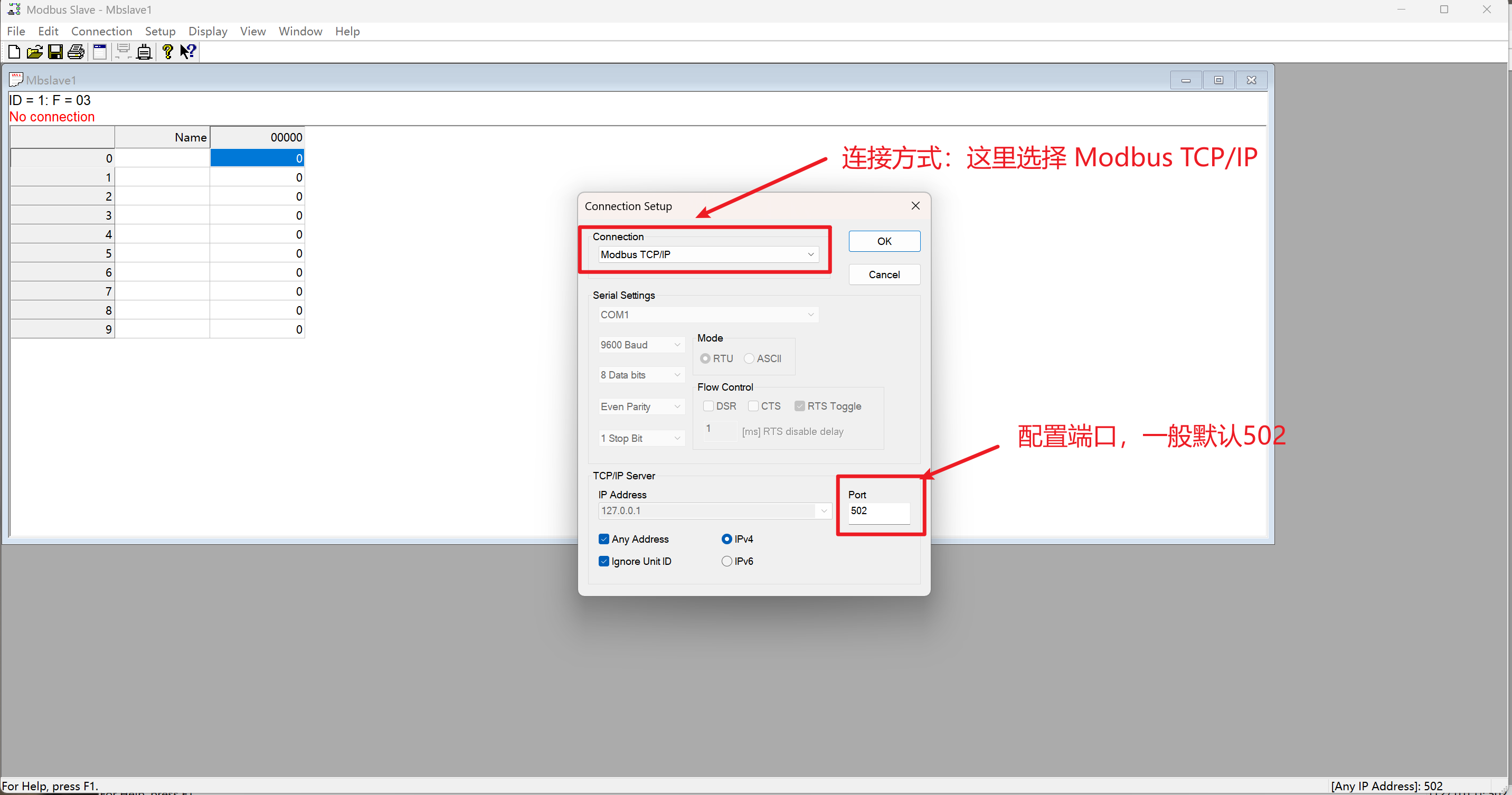Toggle the Ignore Unit ID checkbox
This screenshot has height=795, width=1512.
point(603,561)
